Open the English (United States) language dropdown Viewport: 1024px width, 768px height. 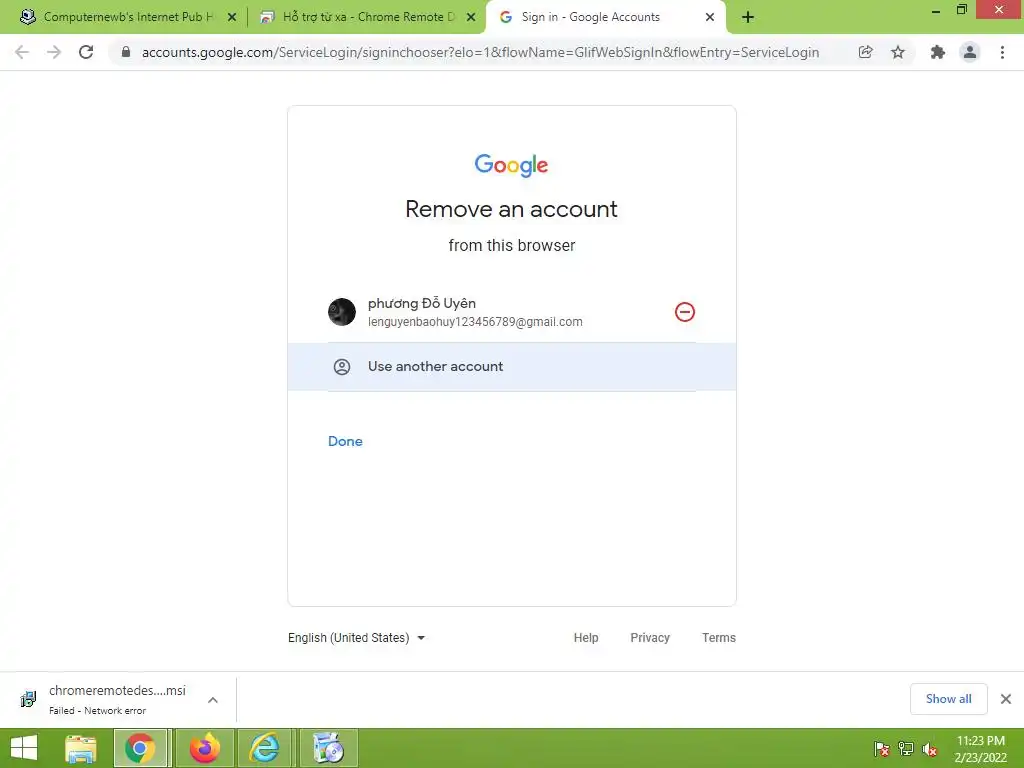[357, 637]
